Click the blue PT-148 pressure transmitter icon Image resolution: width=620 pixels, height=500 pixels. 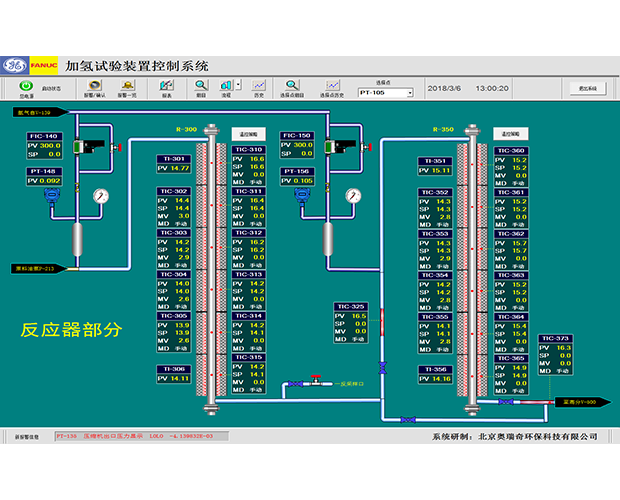click(52, 197)
